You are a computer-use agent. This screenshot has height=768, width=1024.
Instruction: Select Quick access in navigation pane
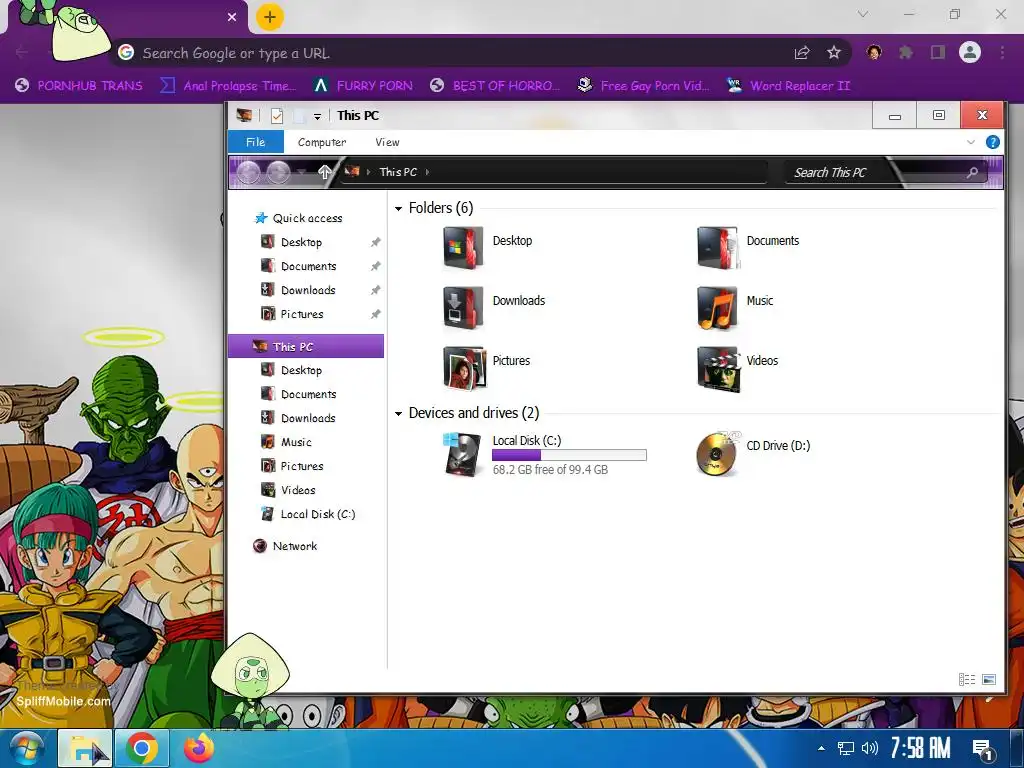(307, 218)
